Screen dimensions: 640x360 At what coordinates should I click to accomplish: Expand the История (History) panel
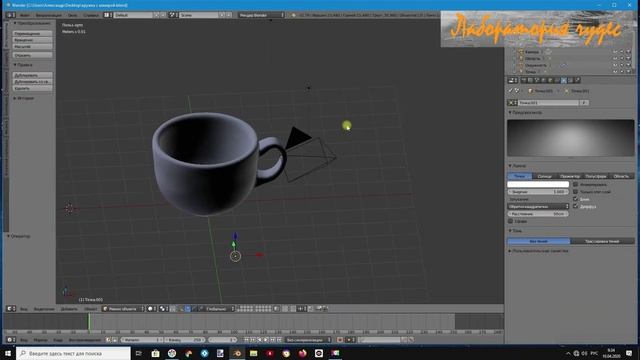(24, 98)
